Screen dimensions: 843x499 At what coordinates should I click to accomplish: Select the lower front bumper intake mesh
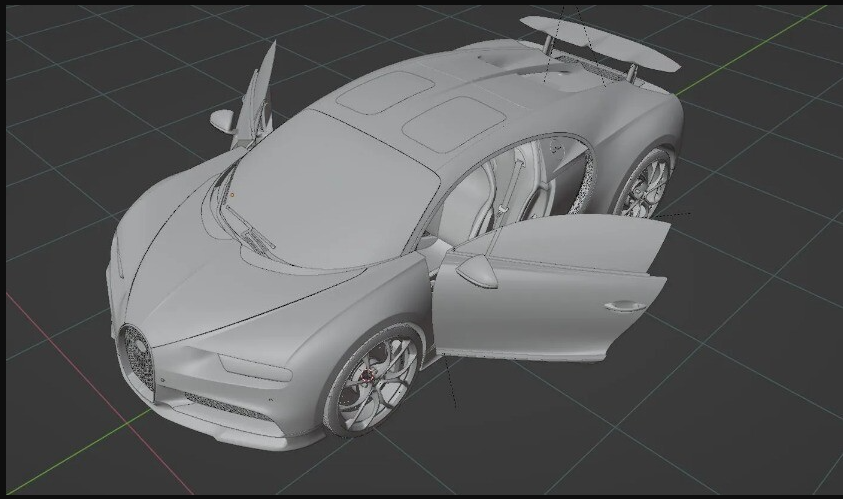(x=228, y=407)
